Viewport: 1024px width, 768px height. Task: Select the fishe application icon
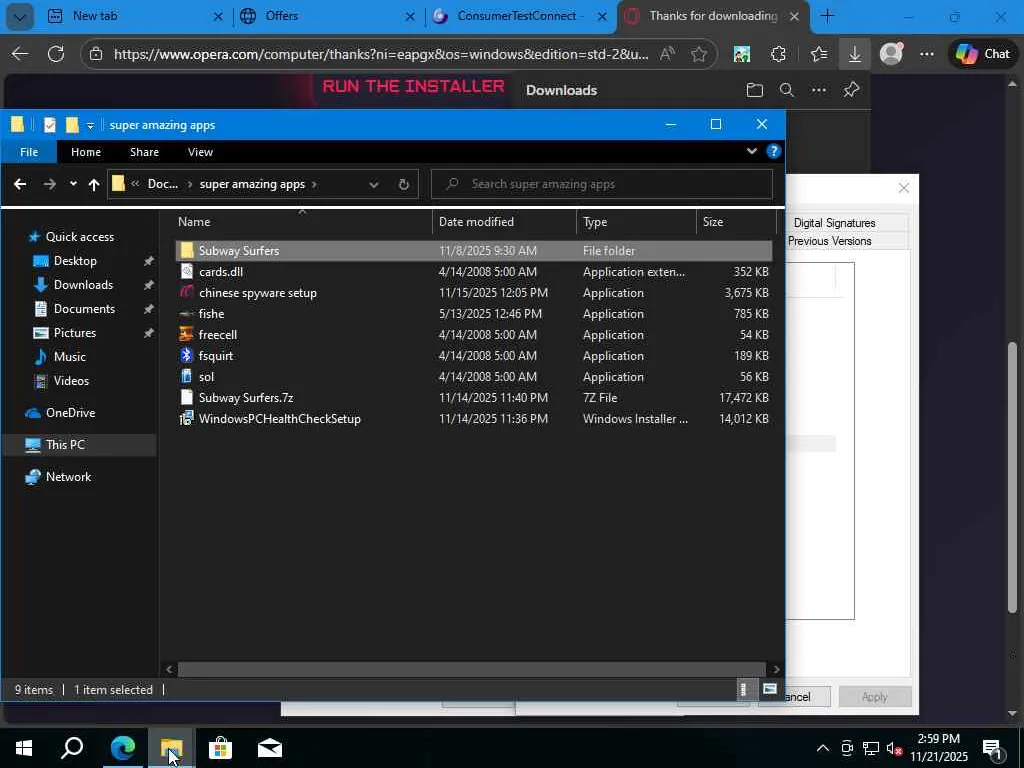(x=187, y=313)
